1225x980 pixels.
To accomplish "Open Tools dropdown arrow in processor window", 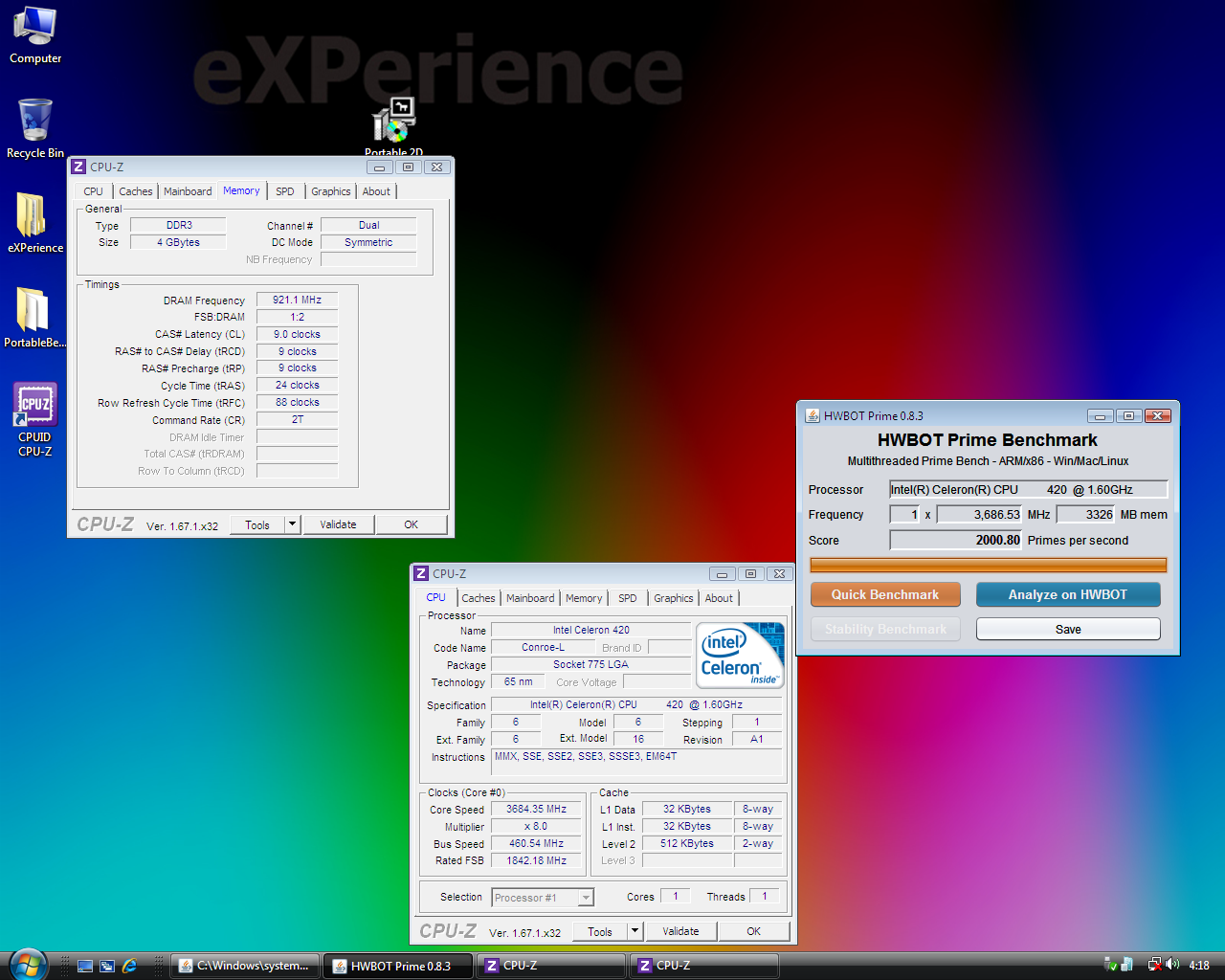I will point(635,931).
